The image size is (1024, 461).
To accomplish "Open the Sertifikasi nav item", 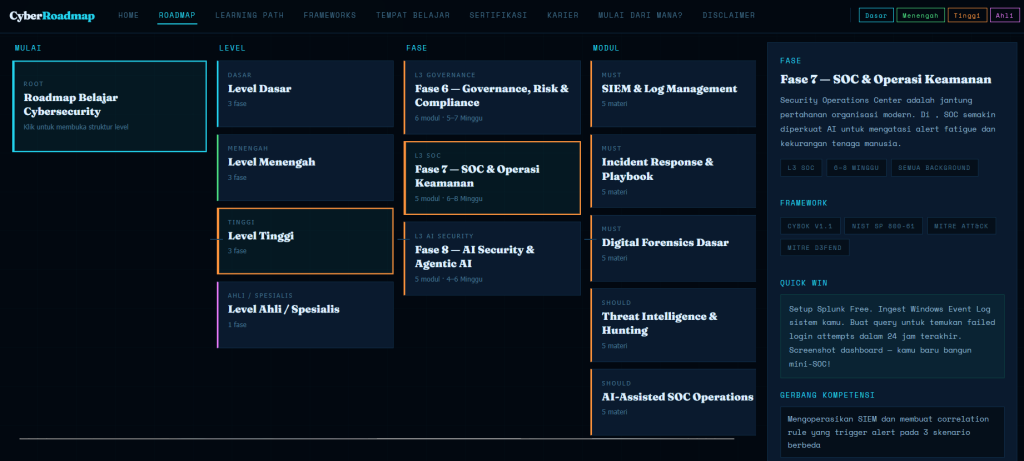I will pos(498,15).
